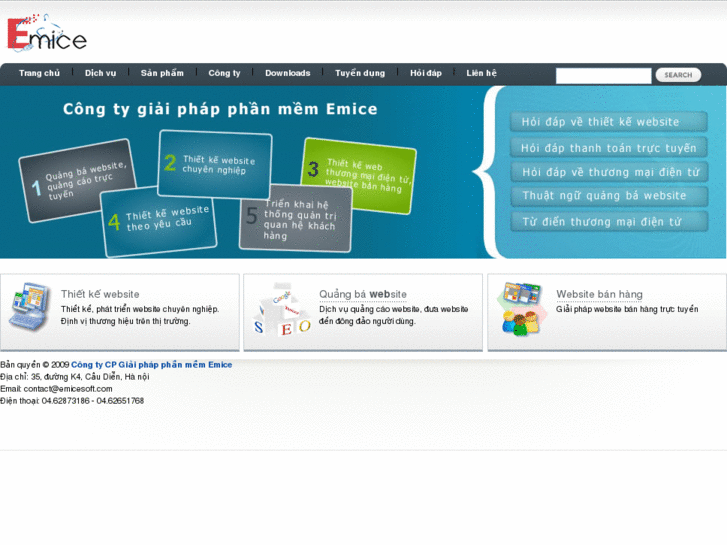Screen dimensions: 727x545
Task: Select card 4 Thiết kế website theo yêu cầu
Action: pyautogui.click(x=158, y=222)
